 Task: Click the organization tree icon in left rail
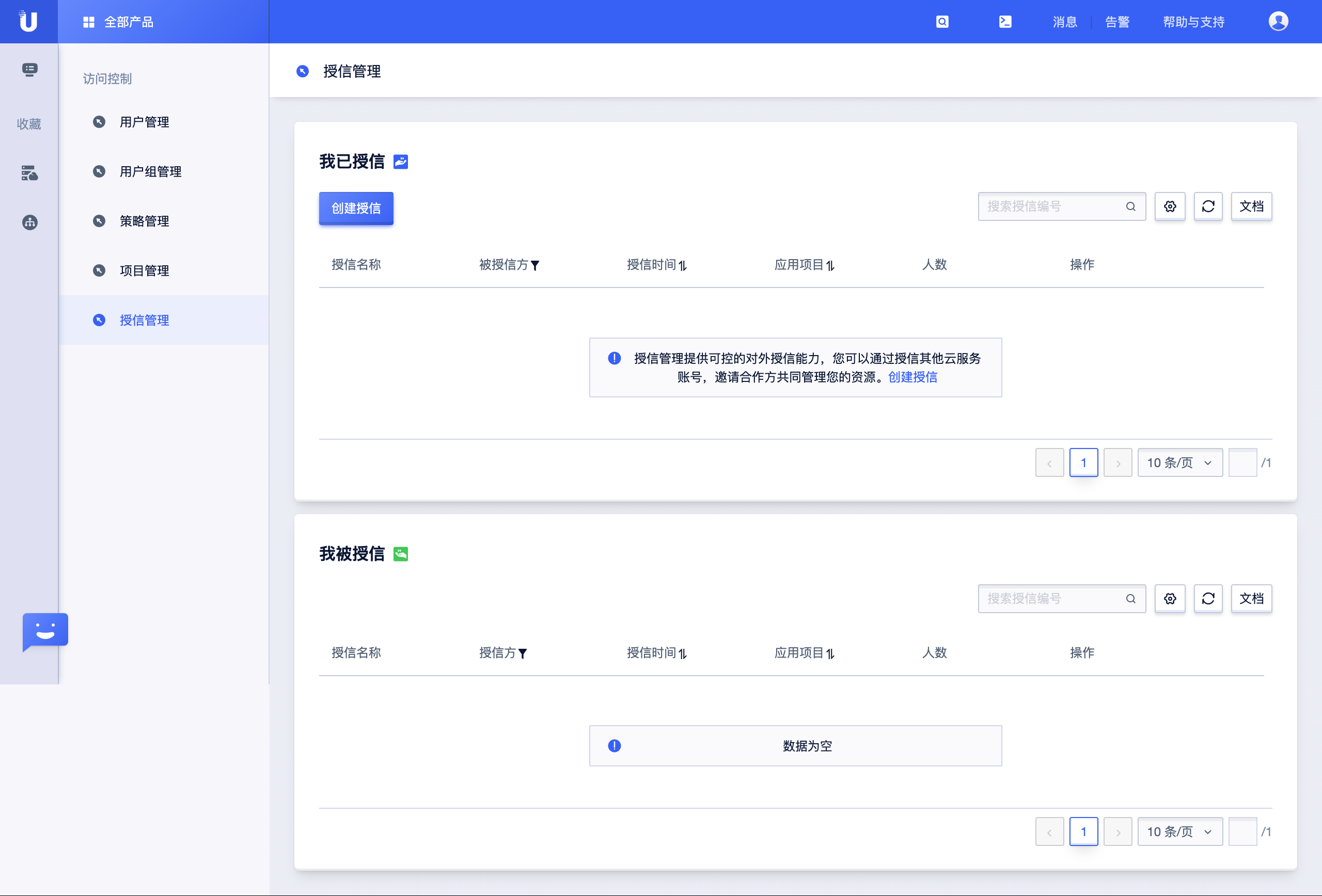click(x=29, y=222)
